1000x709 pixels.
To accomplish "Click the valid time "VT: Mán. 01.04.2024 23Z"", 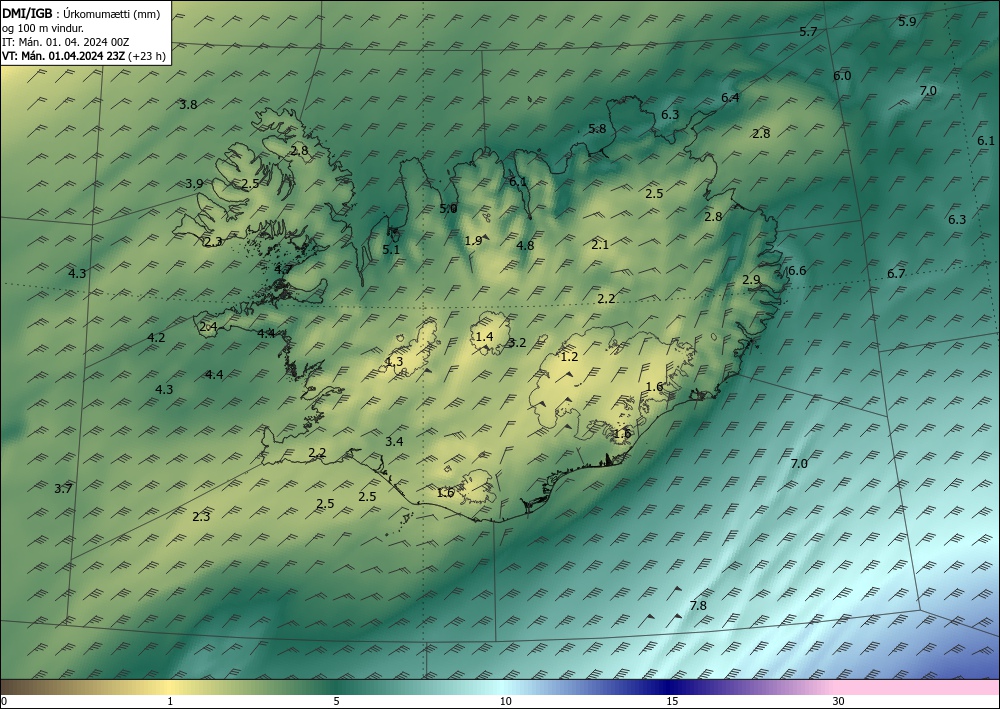I will point(64,56).
